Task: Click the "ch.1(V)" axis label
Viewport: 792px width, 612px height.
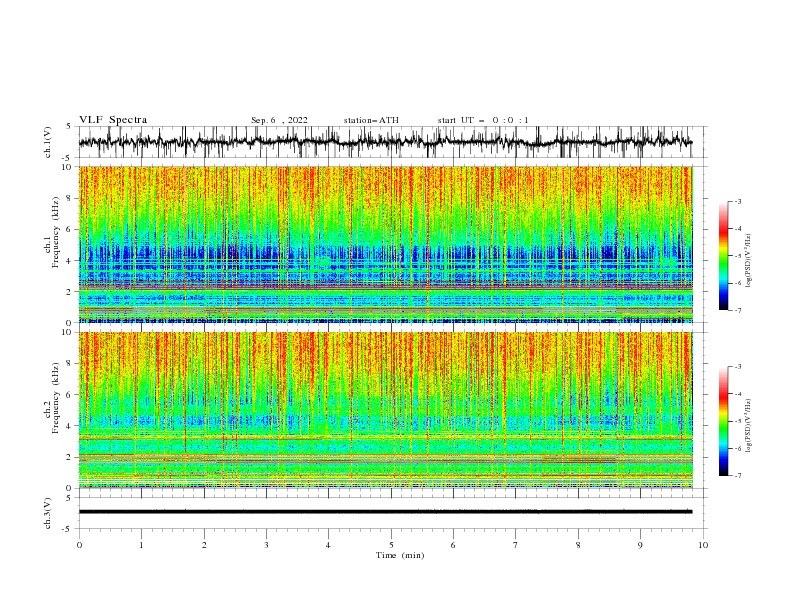Action: click(x=48, y=142)
